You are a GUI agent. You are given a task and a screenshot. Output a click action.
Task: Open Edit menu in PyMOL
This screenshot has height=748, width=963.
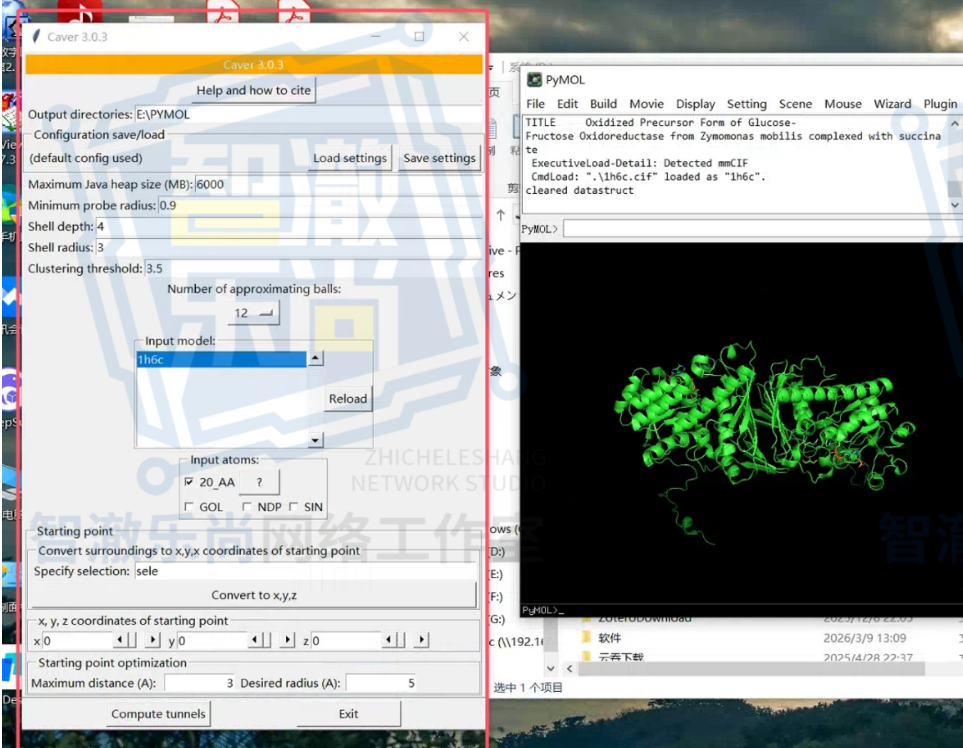pos(567,104)
